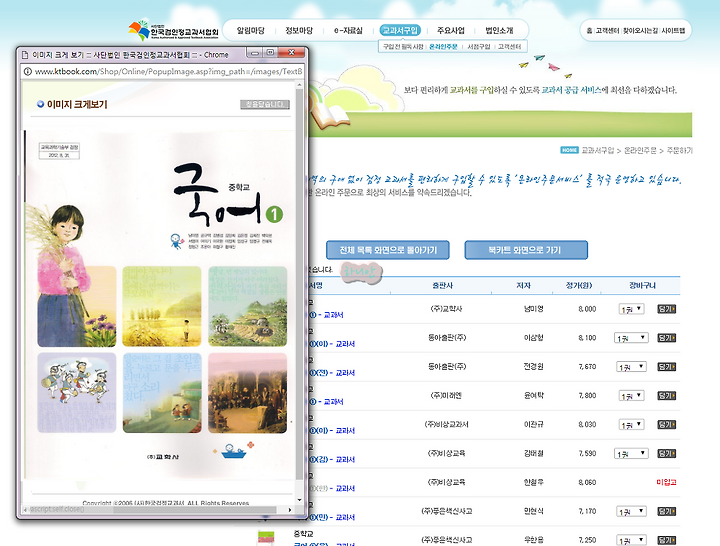This screenshot has width=720, height=546.
Task: Click the popup's horizontal scroll-right arrow
Action: point(290,510)
